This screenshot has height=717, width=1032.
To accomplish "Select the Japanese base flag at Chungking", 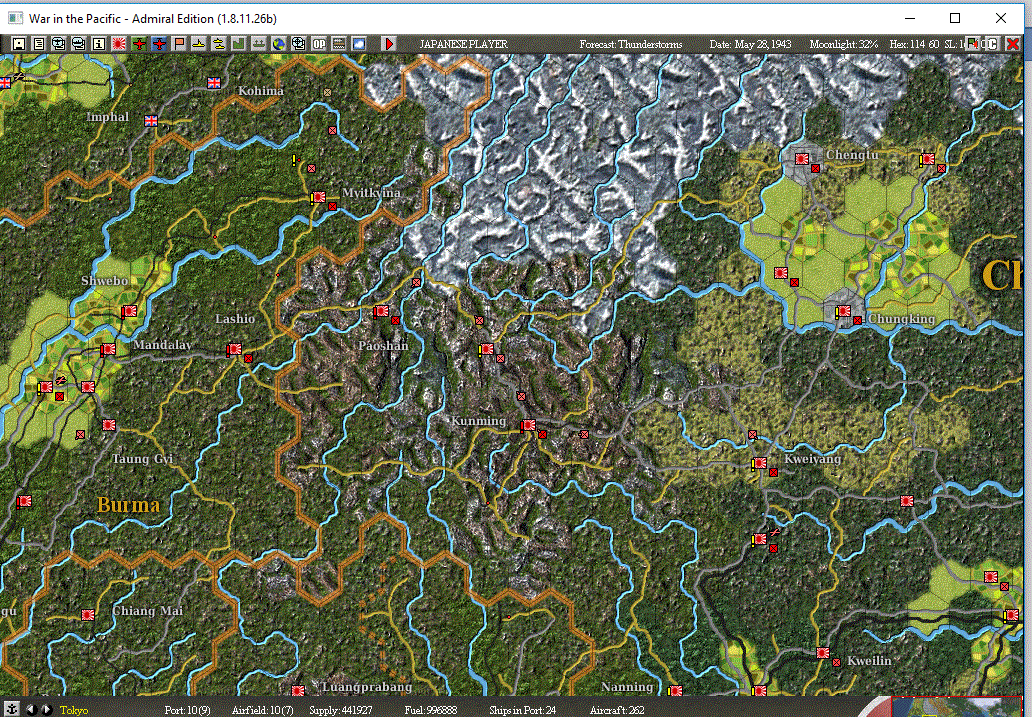I will pyautogui.click(x=843, y=311).
